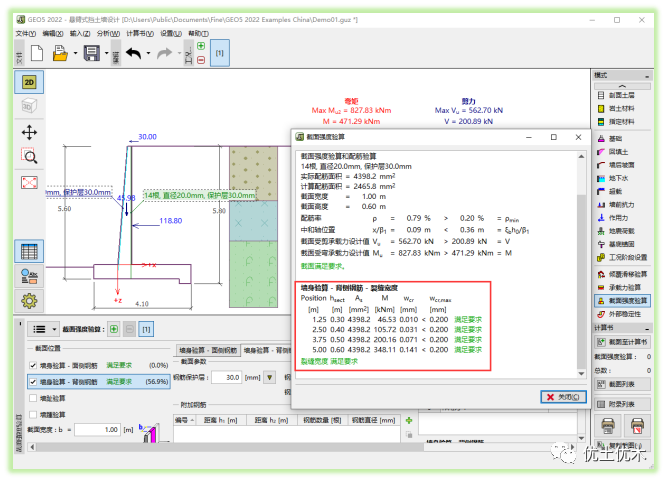The height and width of the screenshot is (483, 668).
Task: Switch to the 2D view
Action: (x=29, y=82)
